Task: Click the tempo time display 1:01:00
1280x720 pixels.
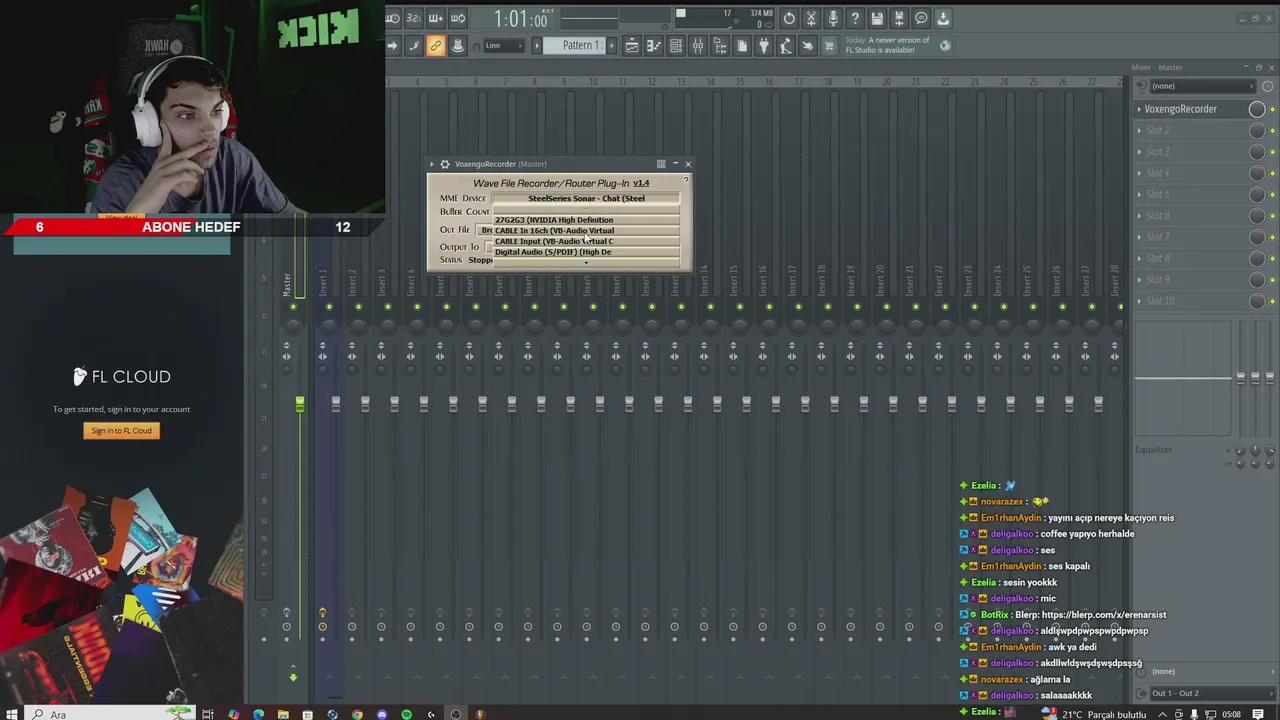Action: tap(521, 19)
